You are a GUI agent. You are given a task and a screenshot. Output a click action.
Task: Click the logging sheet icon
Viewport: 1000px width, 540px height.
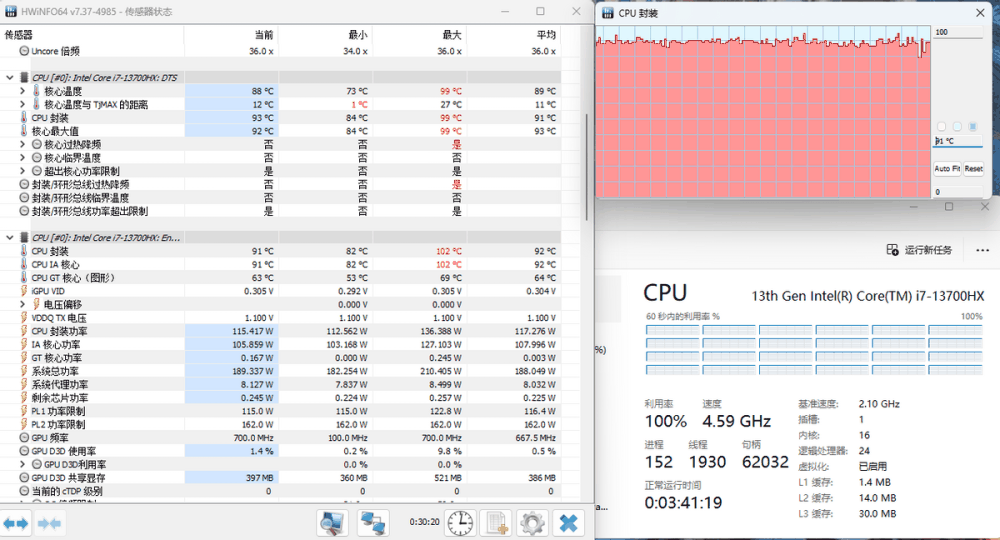pos(495,523)
